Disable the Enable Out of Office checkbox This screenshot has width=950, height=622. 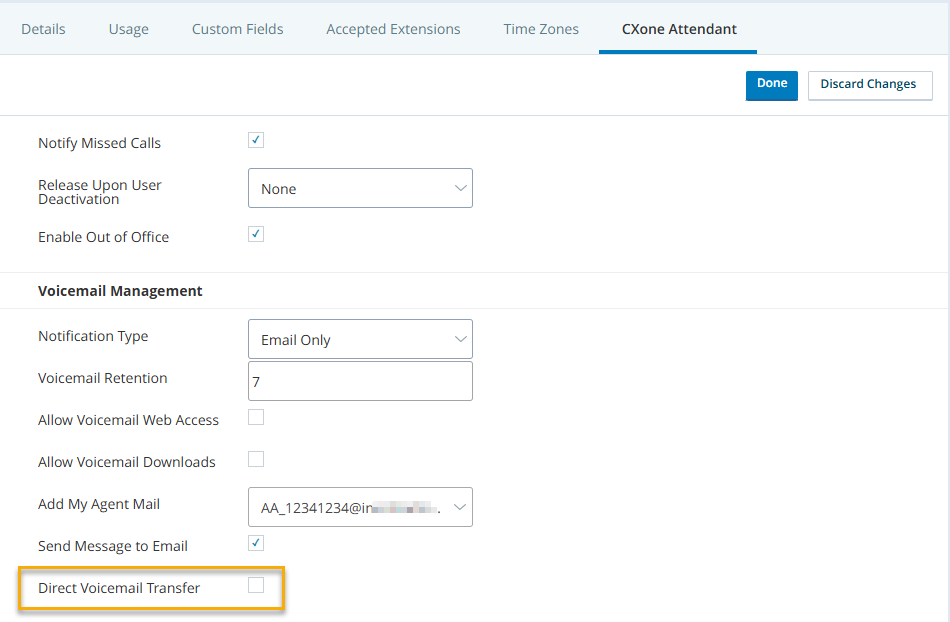tap(256, 234)
